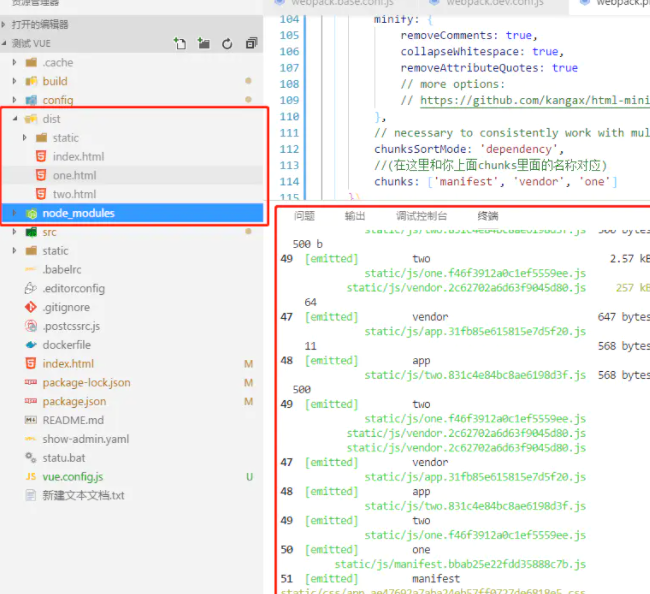
Task: Click the editorconfig icon beside .editorconfig
Action: pos(31,288)
